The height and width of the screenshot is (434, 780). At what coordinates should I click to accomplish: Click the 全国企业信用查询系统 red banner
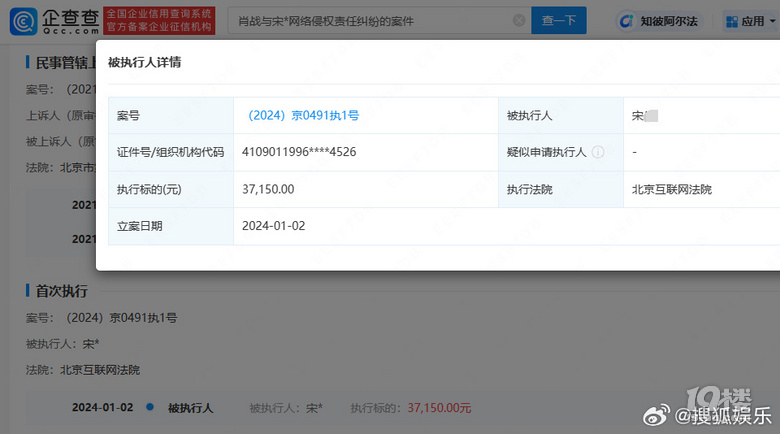[x=159, y=20]
